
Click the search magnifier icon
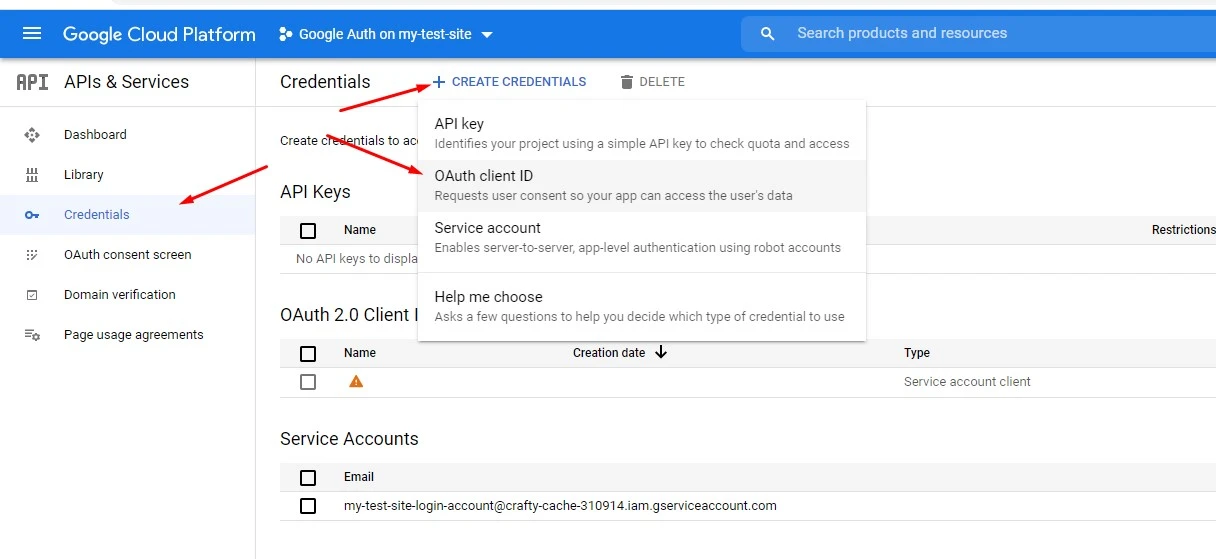(x=768, y=34)
